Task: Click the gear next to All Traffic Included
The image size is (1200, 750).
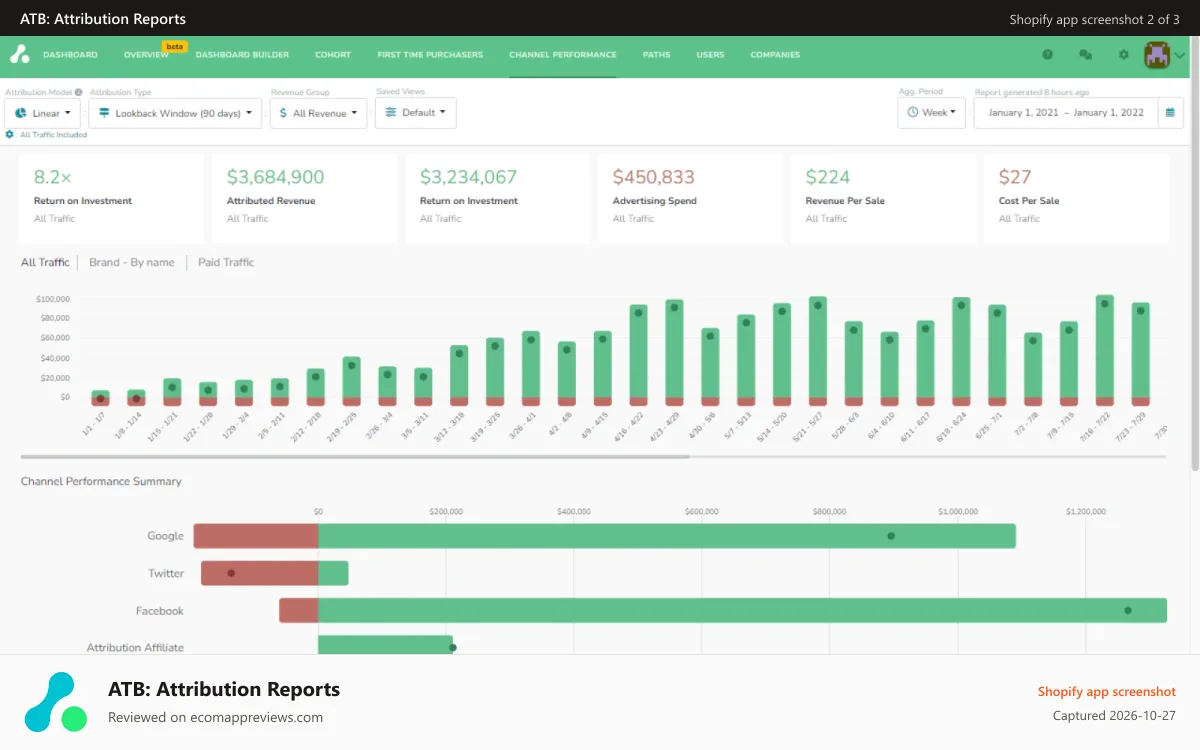Action: coord(9,134)
